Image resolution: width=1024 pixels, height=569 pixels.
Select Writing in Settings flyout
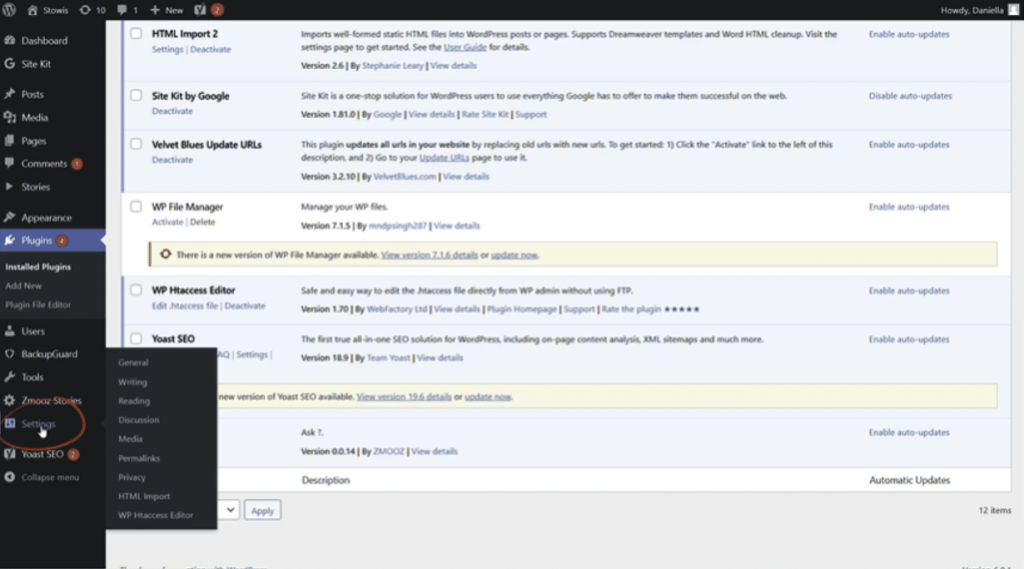[x=133, y=382]
